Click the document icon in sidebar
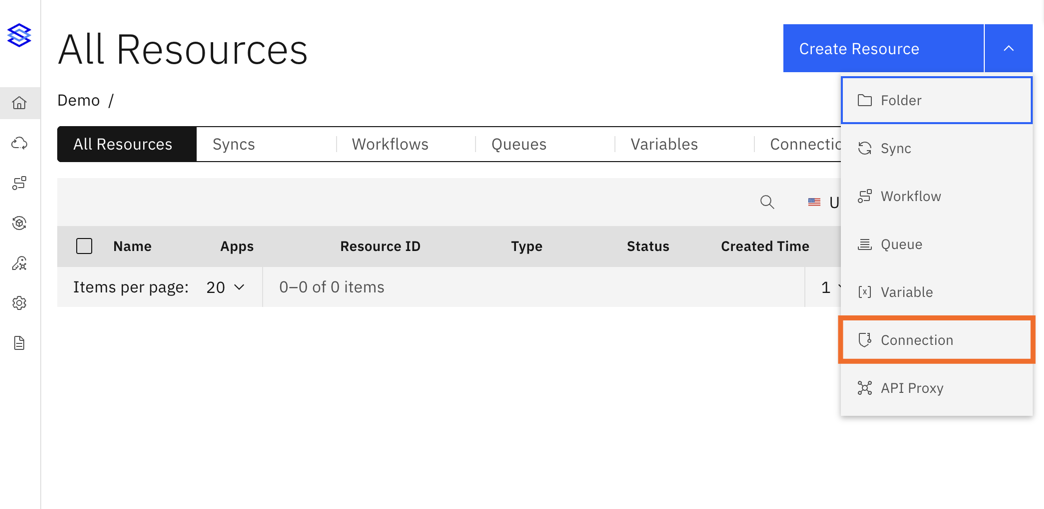1044x509 pixels. [19, 343]
